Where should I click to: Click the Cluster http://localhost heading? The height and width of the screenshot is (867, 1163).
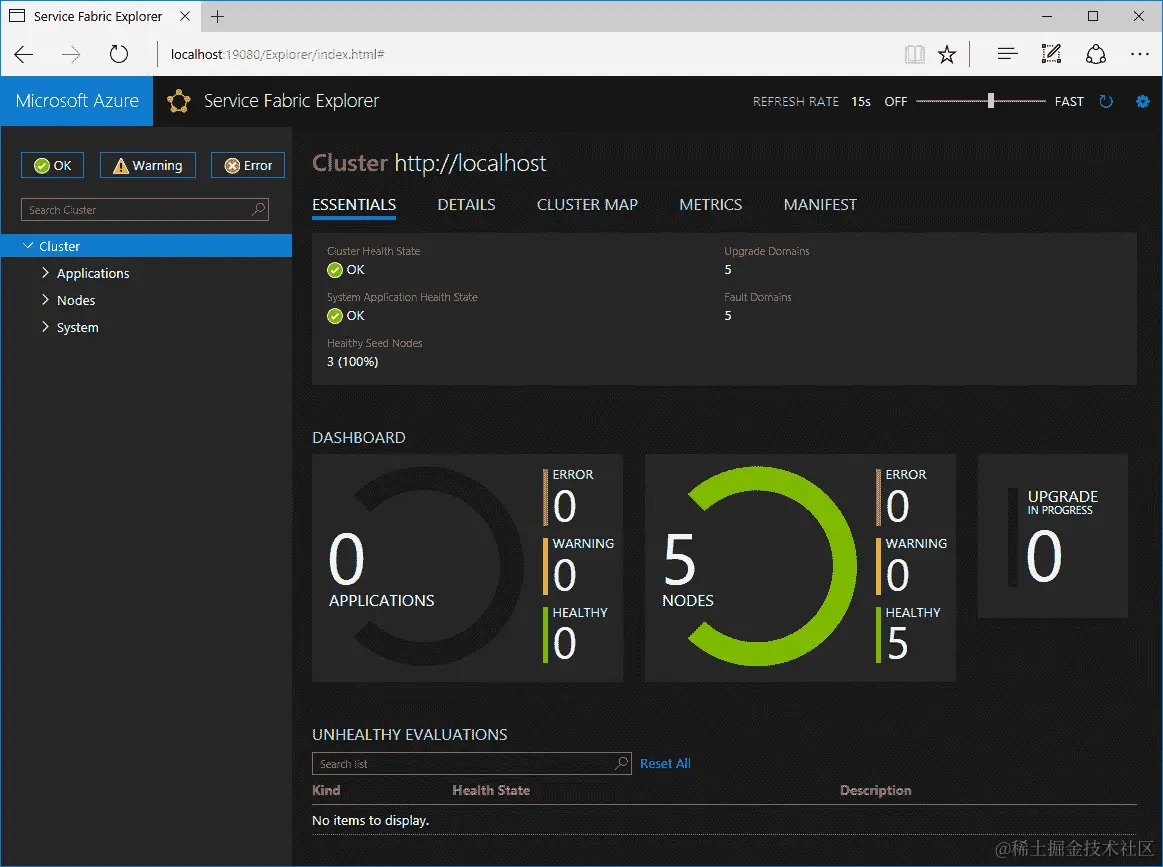pos(429,162)
